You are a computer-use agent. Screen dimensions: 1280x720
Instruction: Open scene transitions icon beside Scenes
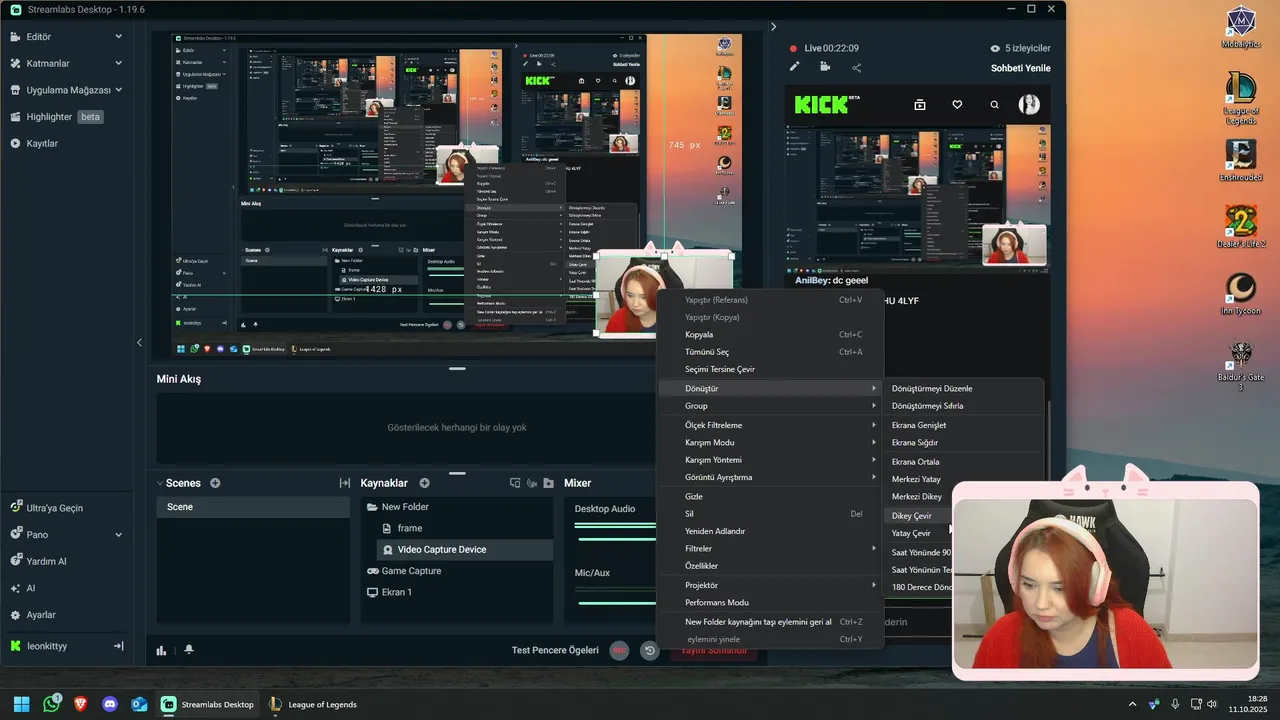(345, 483)
